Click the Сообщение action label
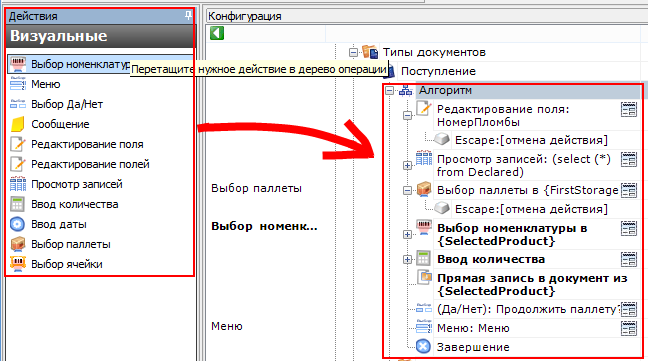 coord(60,124)
